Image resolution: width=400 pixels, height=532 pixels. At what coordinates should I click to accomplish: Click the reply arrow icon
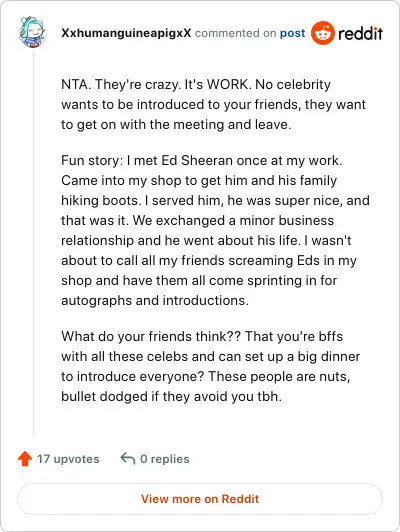(128, 458)
